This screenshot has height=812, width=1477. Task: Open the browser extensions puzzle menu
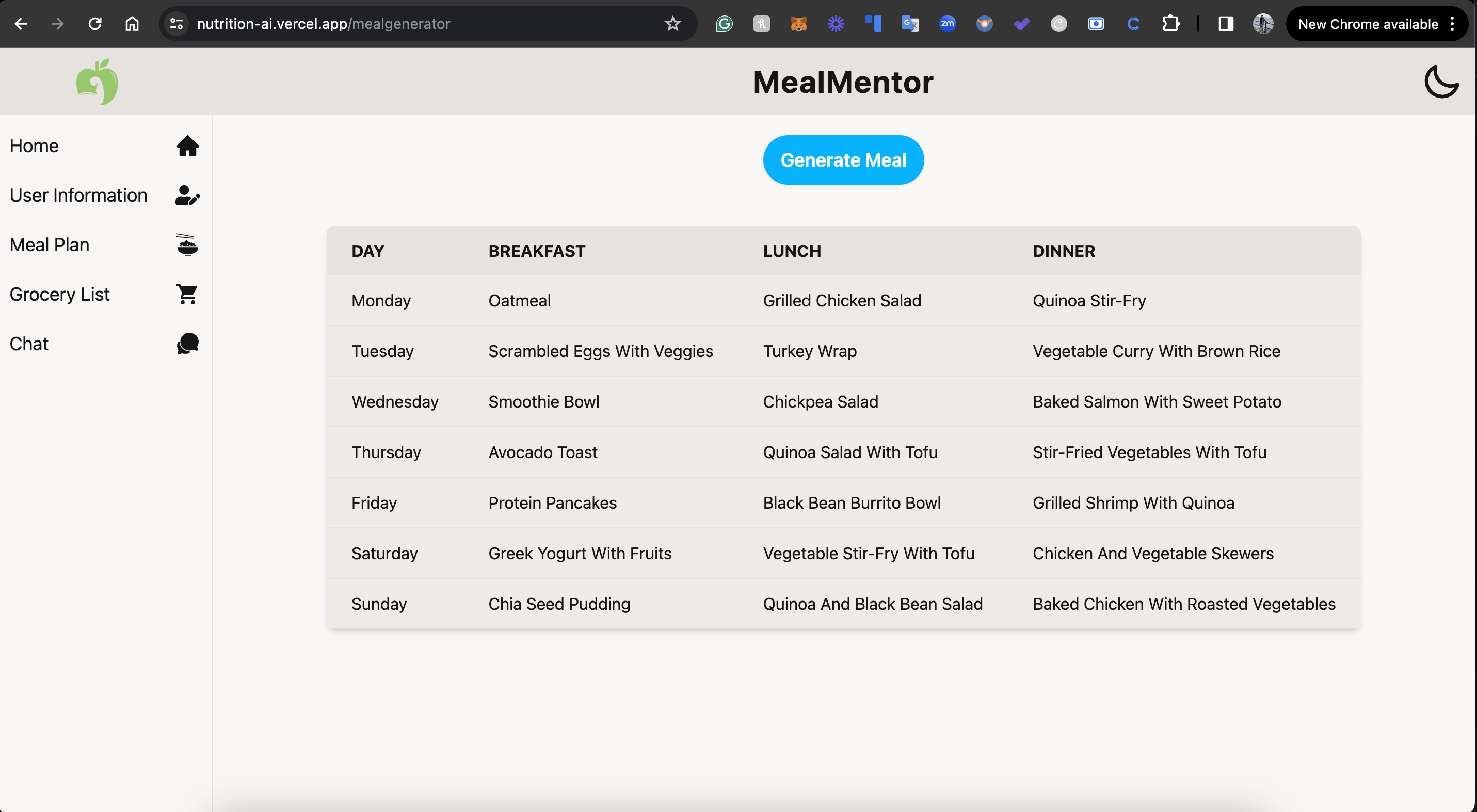(x=1171, y=24)
